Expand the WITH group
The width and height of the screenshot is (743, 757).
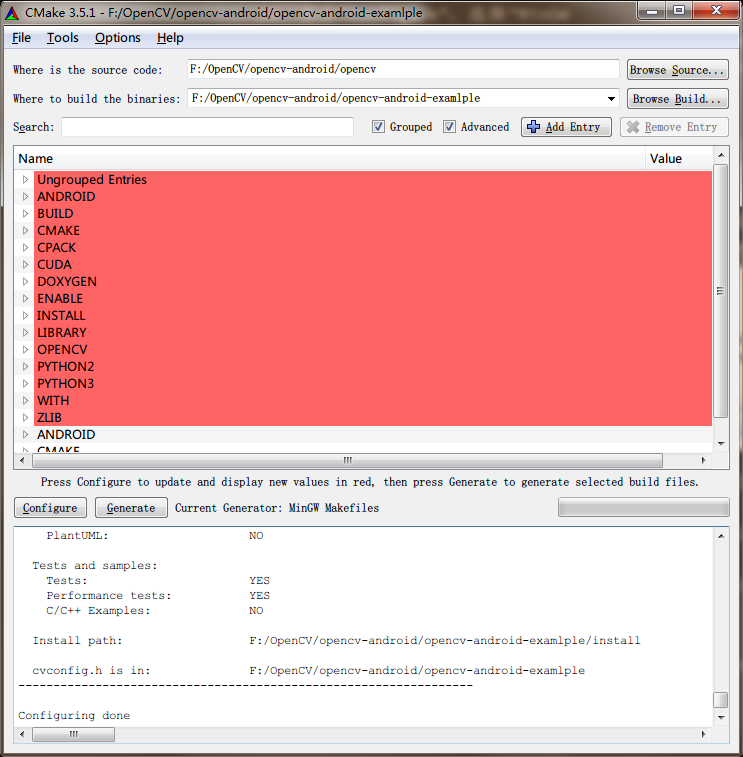point(26,400)
